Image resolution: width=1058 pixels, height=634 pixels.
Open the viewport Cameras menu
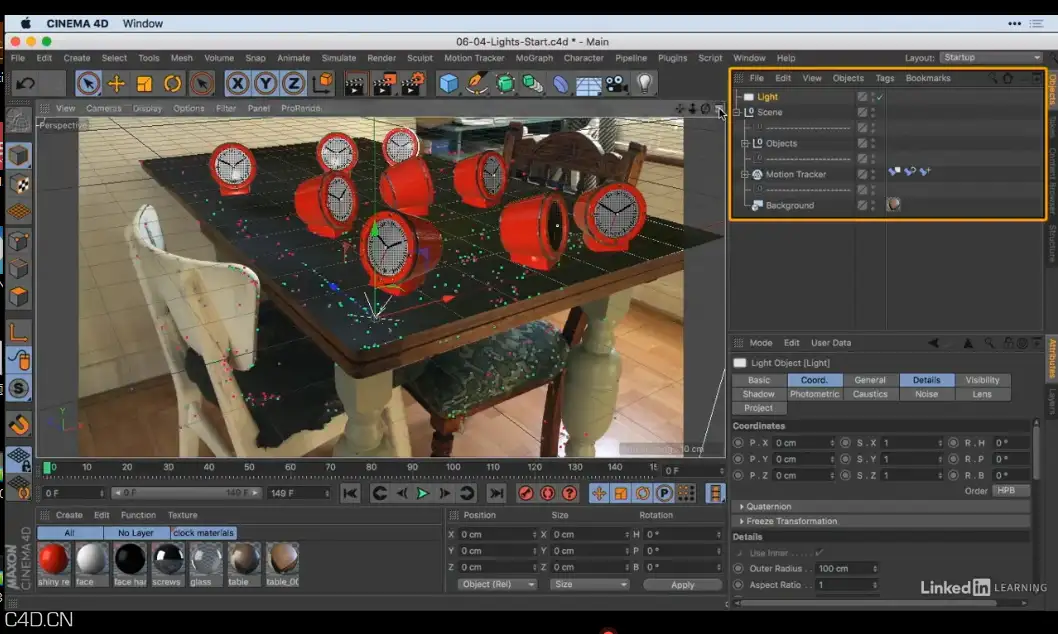103,108
